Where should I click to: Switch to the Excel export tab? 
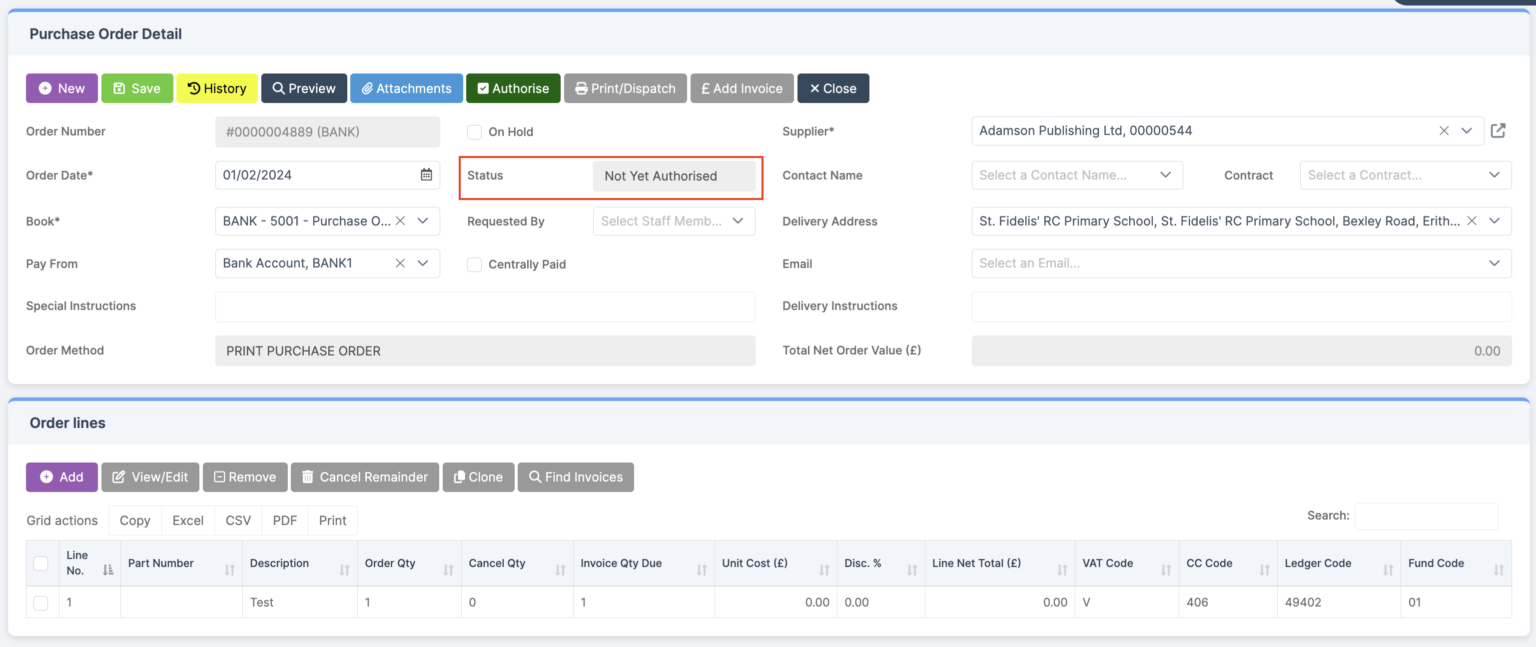[x=187, y=520]
